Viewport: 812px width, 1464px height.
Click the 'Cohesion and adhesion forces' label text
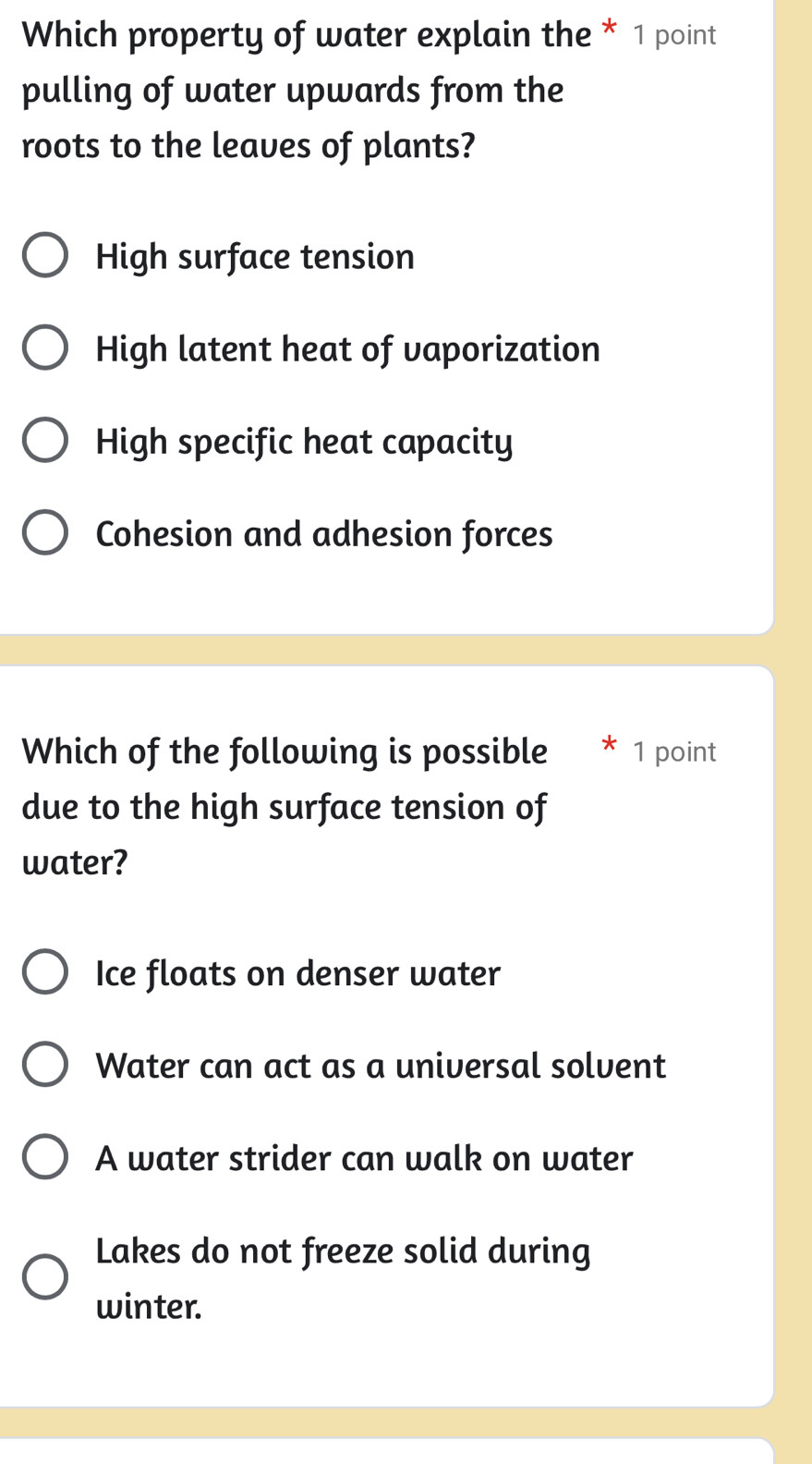(324, 534)
